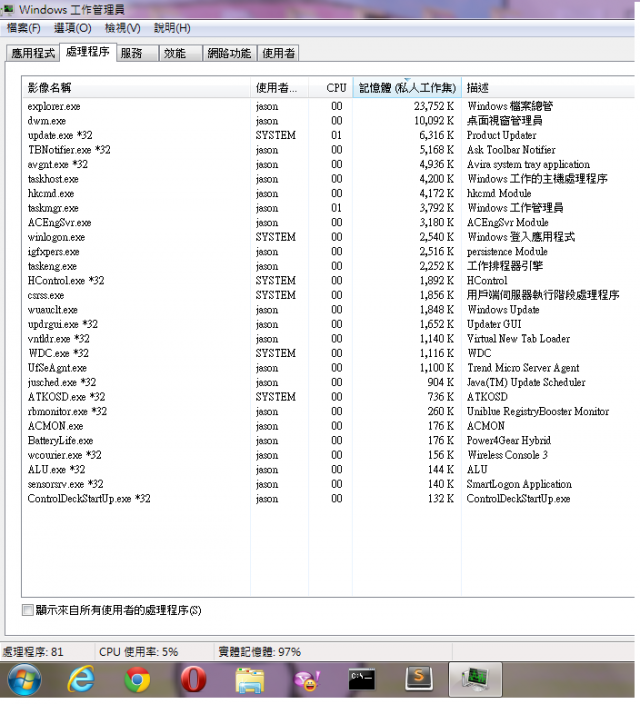Select igfxpers.exe process row
The width and height of the screenshot is (640, 705).
tap(328, 252)
